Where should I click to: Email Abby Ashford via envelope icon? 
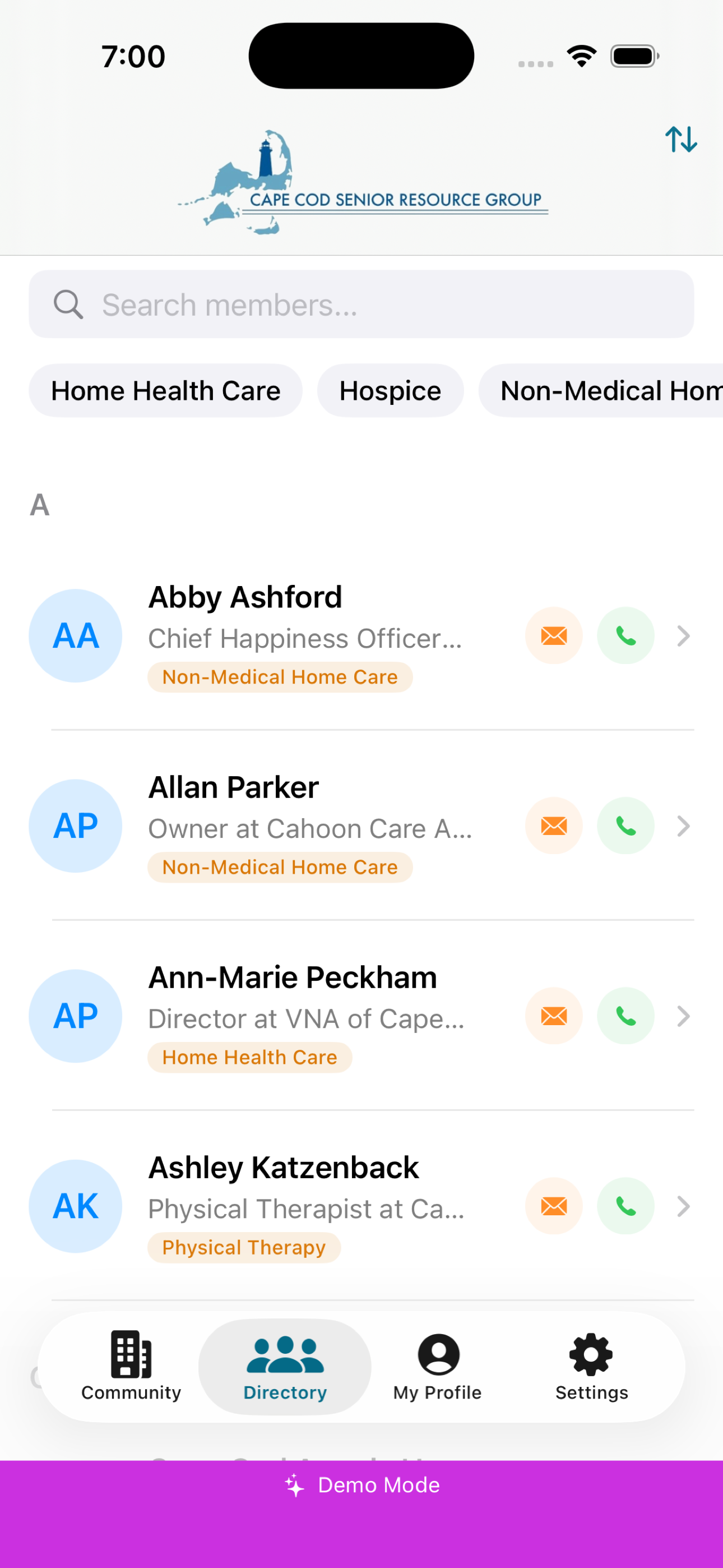coord(553,635)
